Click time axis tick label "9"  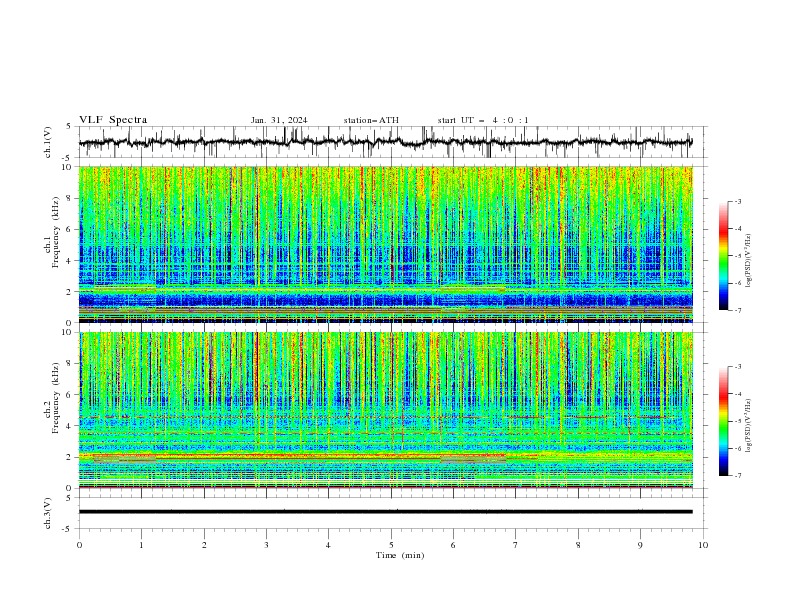(x=640, y=545)
